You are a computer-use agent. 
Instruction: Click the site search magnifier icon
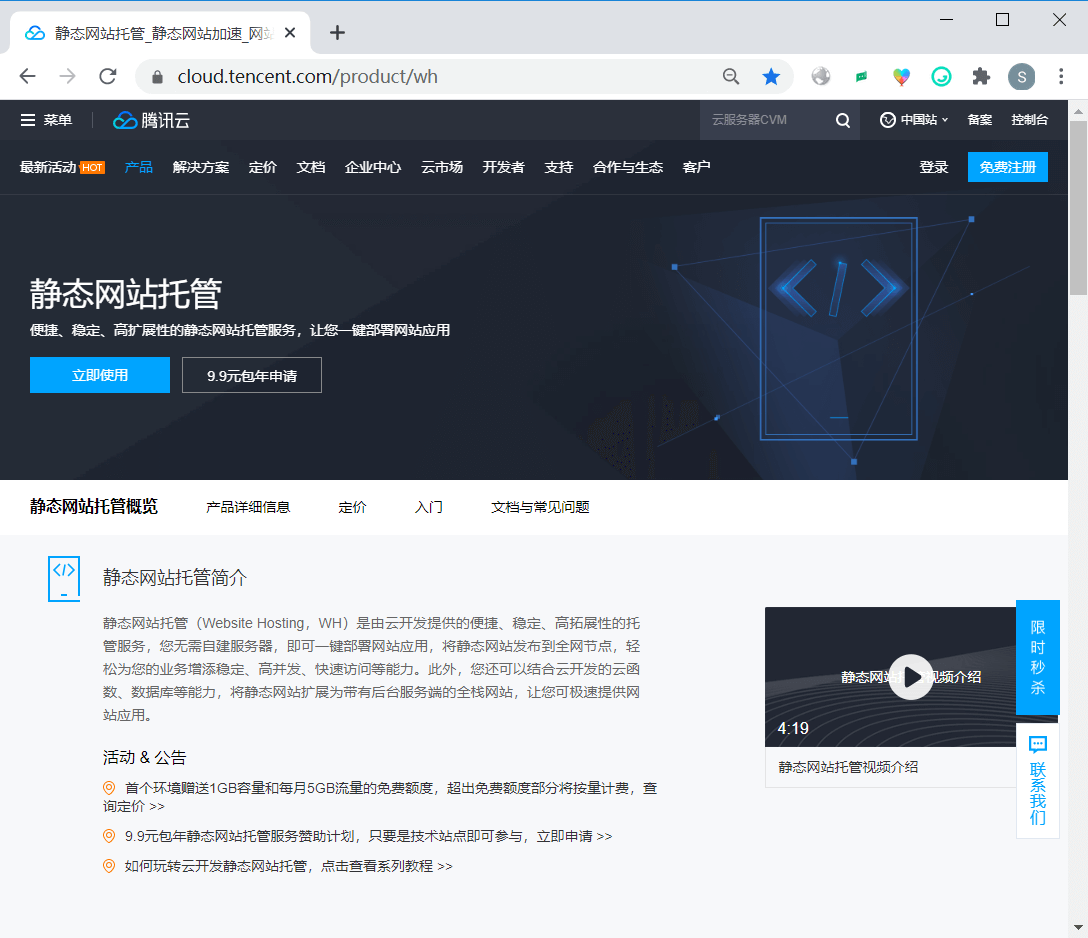tap(842, 120)
